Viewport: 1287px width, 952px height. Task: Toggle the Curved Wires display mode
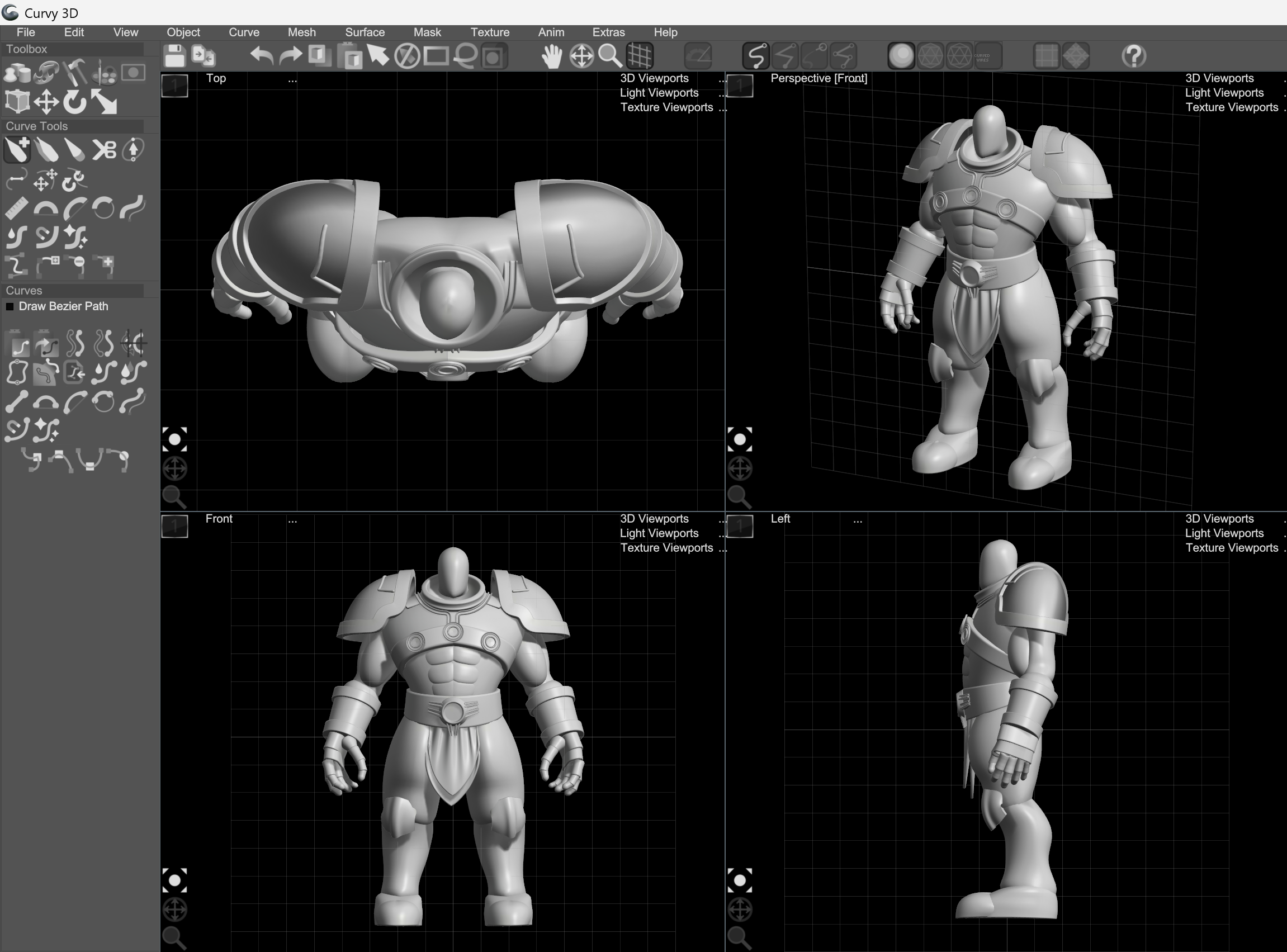click(988, 56)
